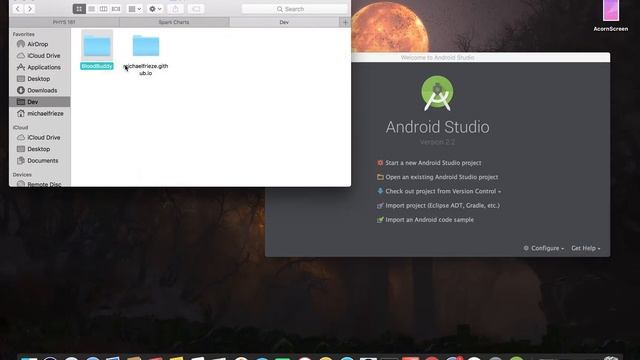Click the BloodBuddy folder name label
The height and width of the screenshot is (360, 640).
(x=97, y=66)
